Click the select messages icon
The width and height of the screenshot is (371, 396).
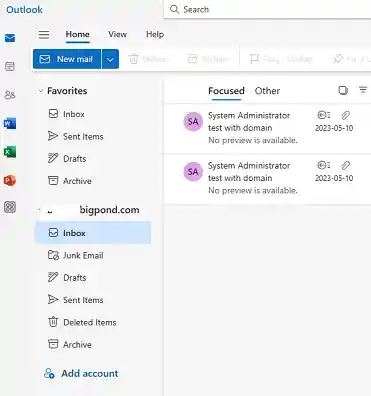[343, 90]
